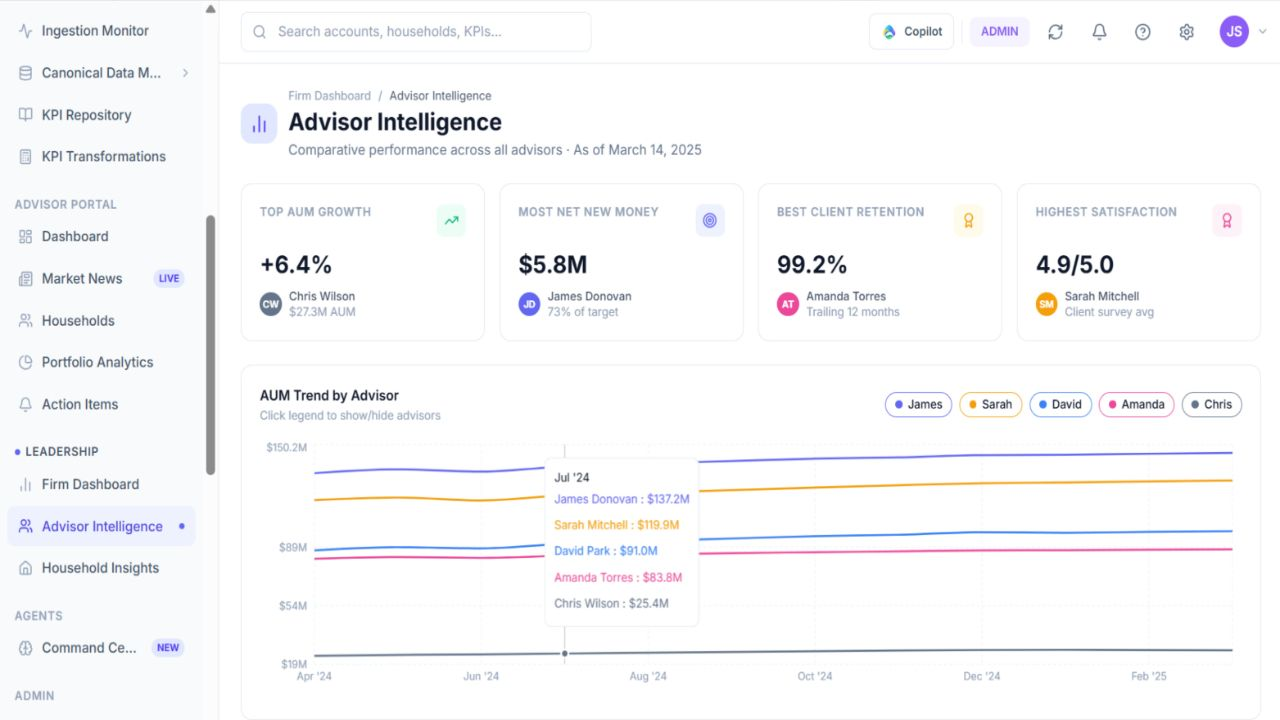
Task: Open notifications bell in top bar
Action: pos(1099,32)
